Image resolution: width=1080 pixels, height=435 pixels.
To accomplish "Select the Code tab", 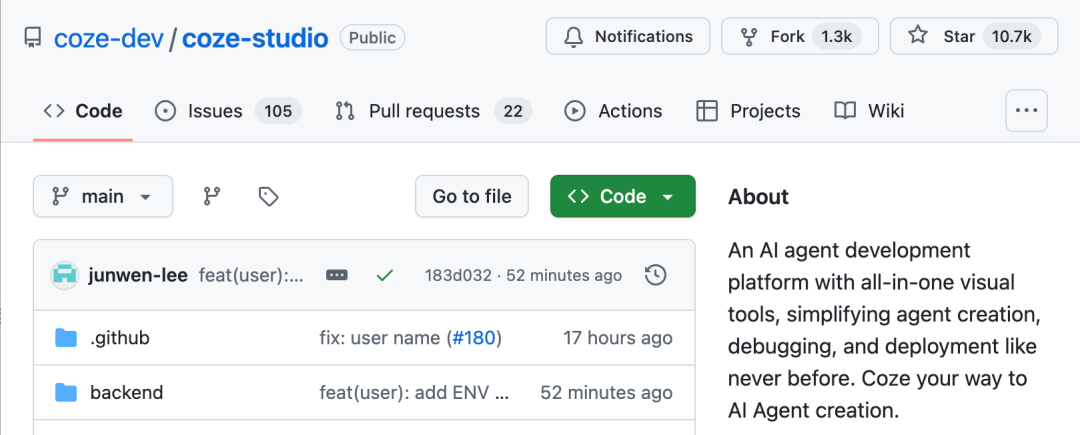I will [83, 111].
